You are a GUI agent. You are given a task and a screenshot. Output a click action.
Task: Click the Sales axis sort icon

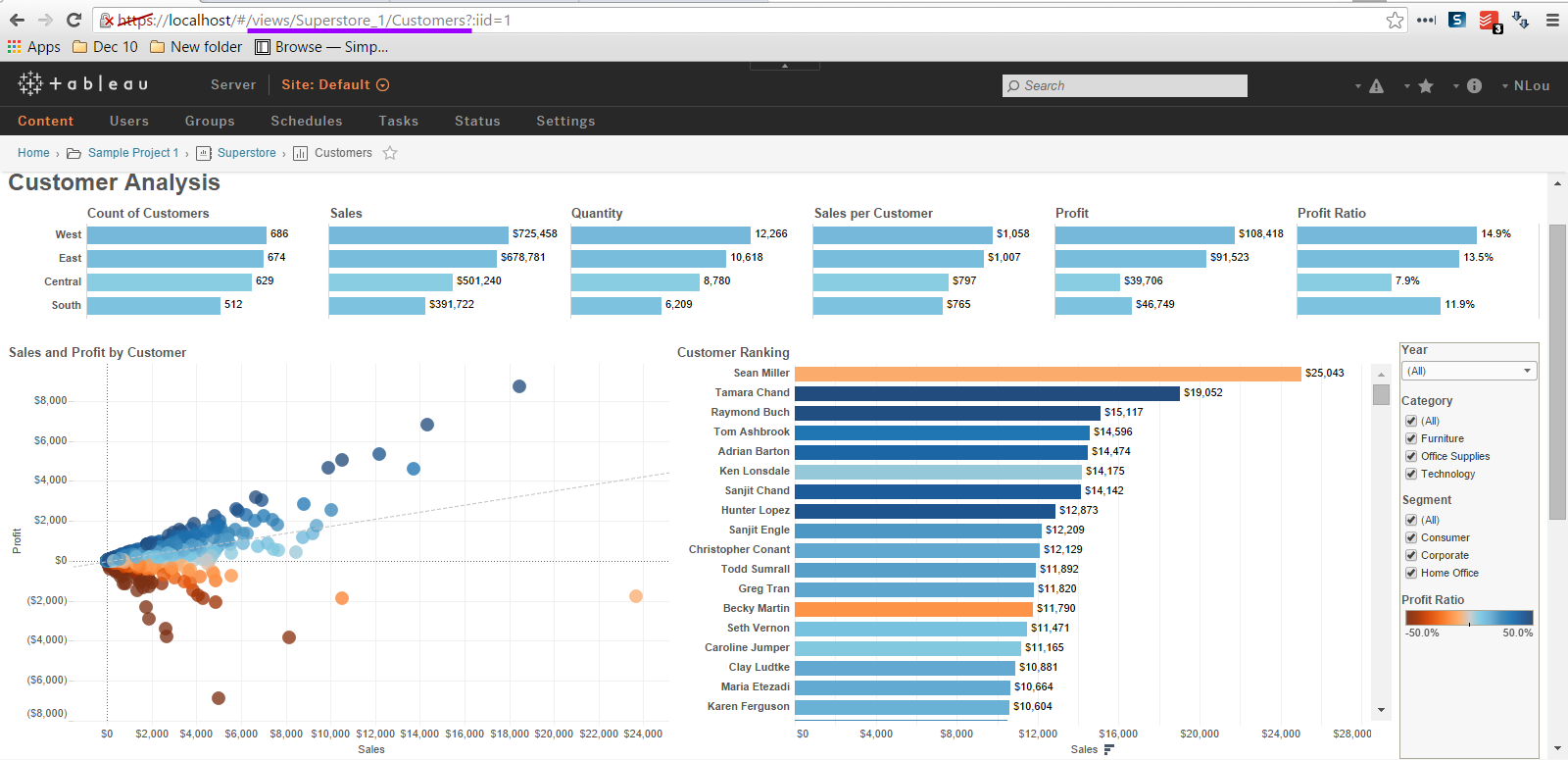pos(1109,749)
